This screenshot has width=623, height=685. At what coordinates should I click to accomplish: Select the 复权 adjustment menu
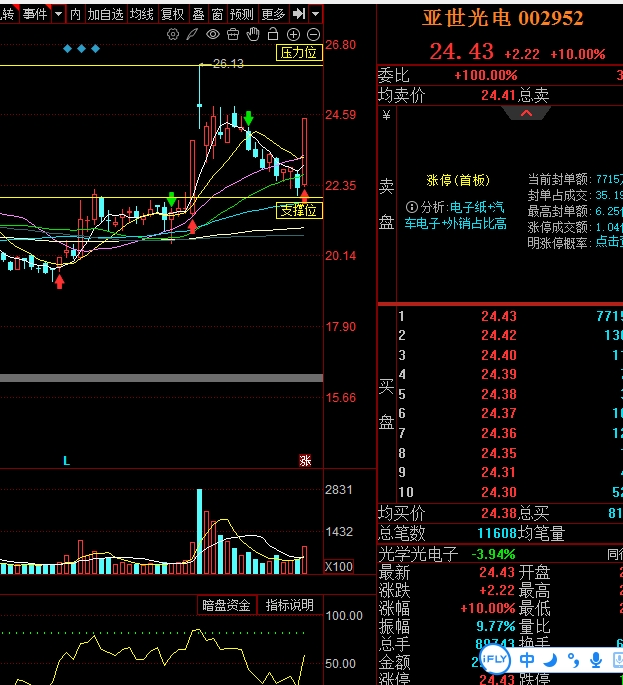173,14
